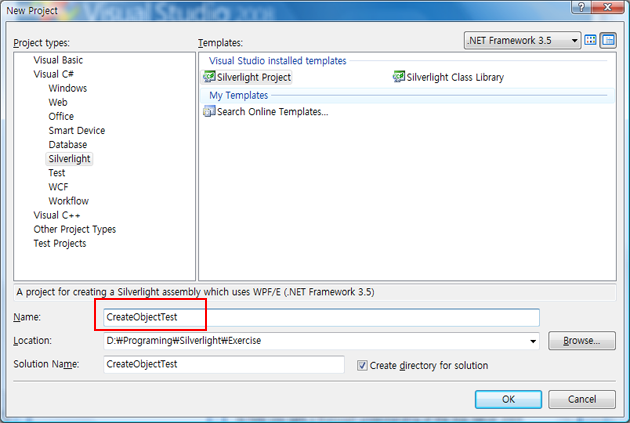Select Visual C# project type
Viewport: 630px width, 423px height.
[53, 74]
